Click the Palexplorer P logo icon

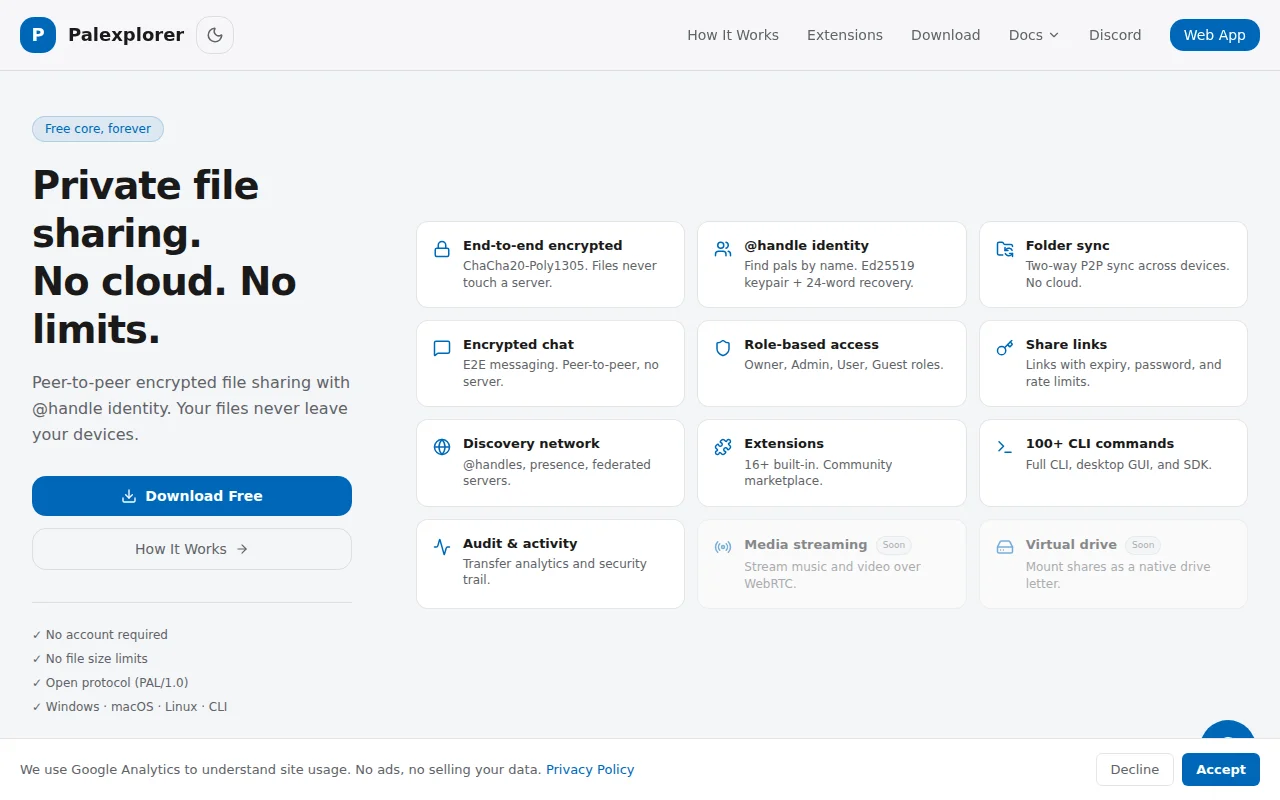(38, 35)
